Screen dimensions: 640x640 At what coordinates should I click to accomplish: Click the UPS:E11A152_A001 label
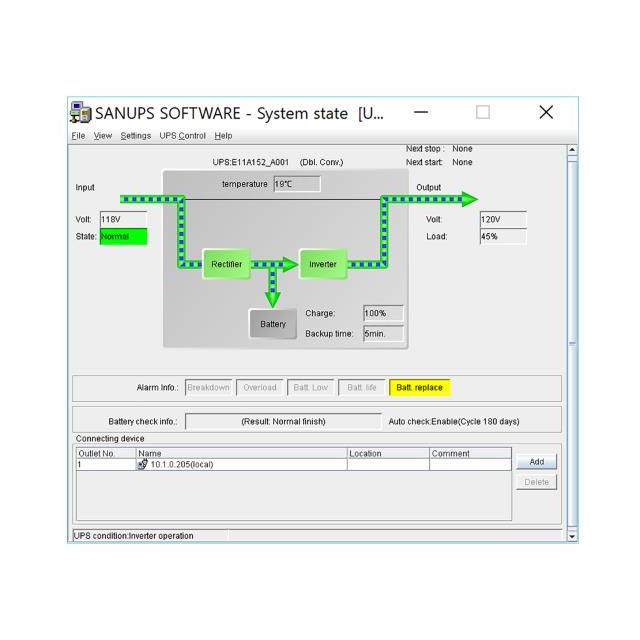250,162
